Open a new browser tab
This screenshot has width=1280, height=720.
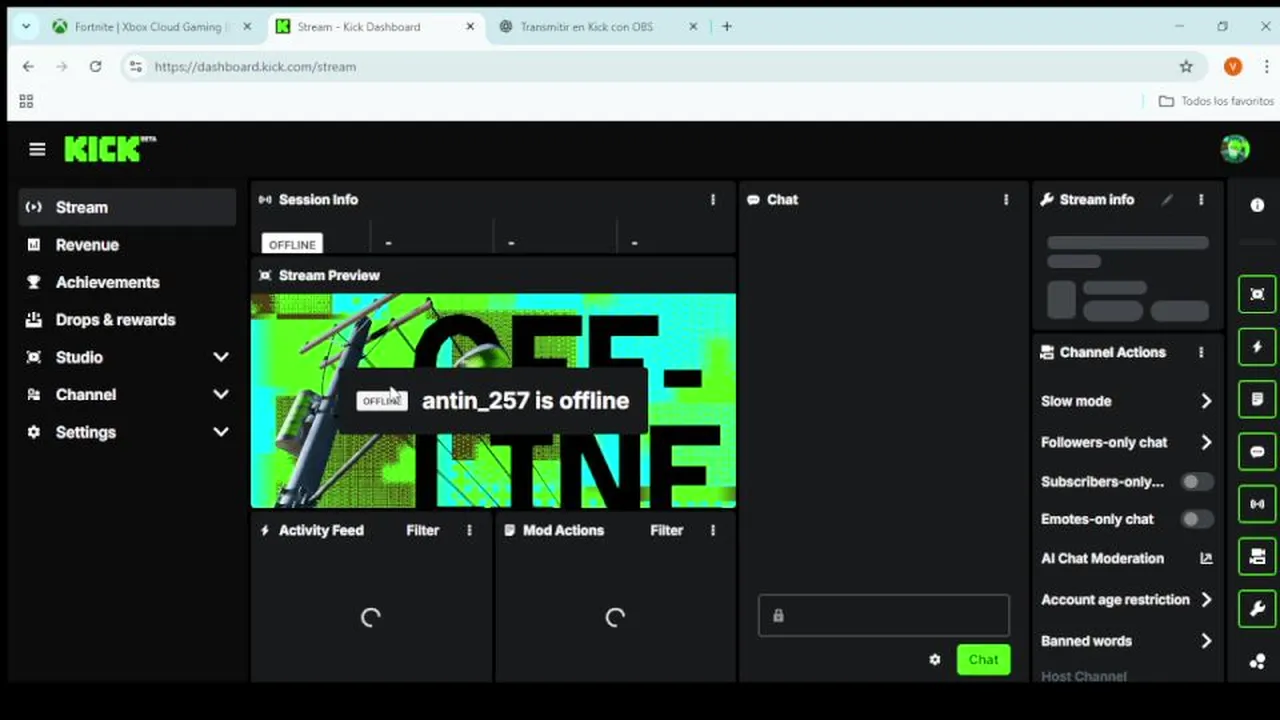727,27
